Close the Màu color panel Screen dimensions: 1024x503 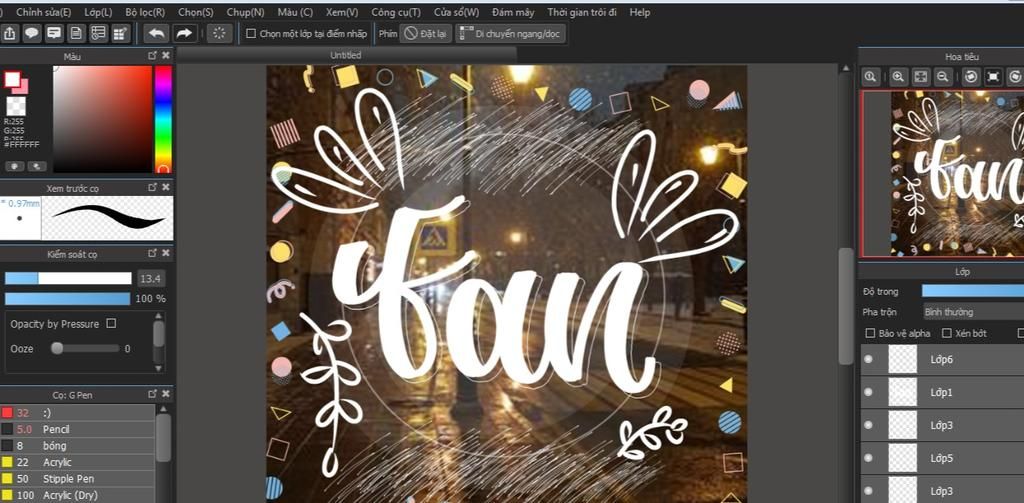166,56
